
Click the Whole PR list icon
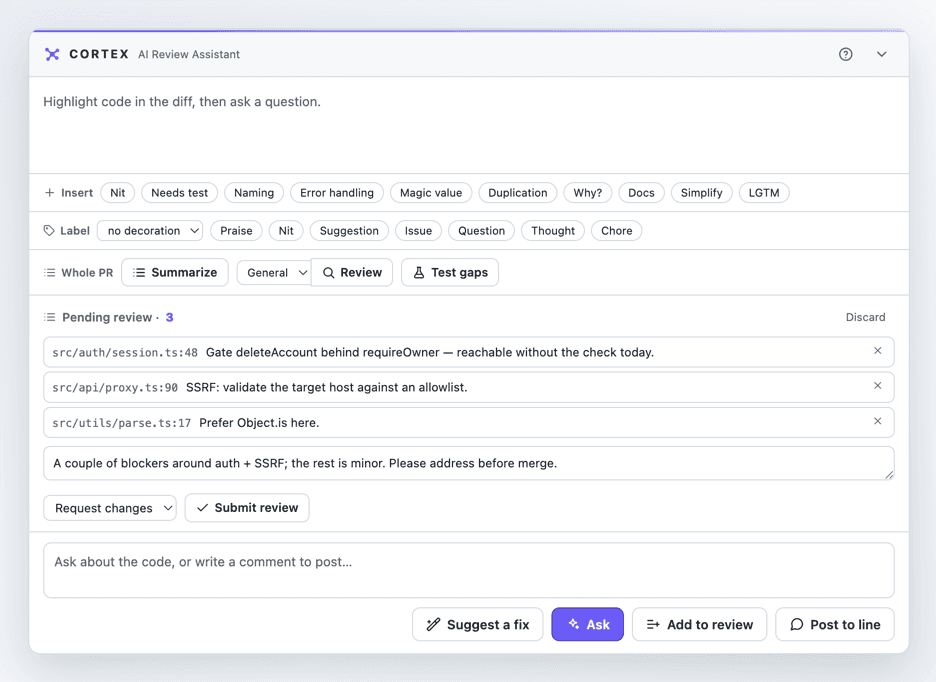[x=50, y=272]
